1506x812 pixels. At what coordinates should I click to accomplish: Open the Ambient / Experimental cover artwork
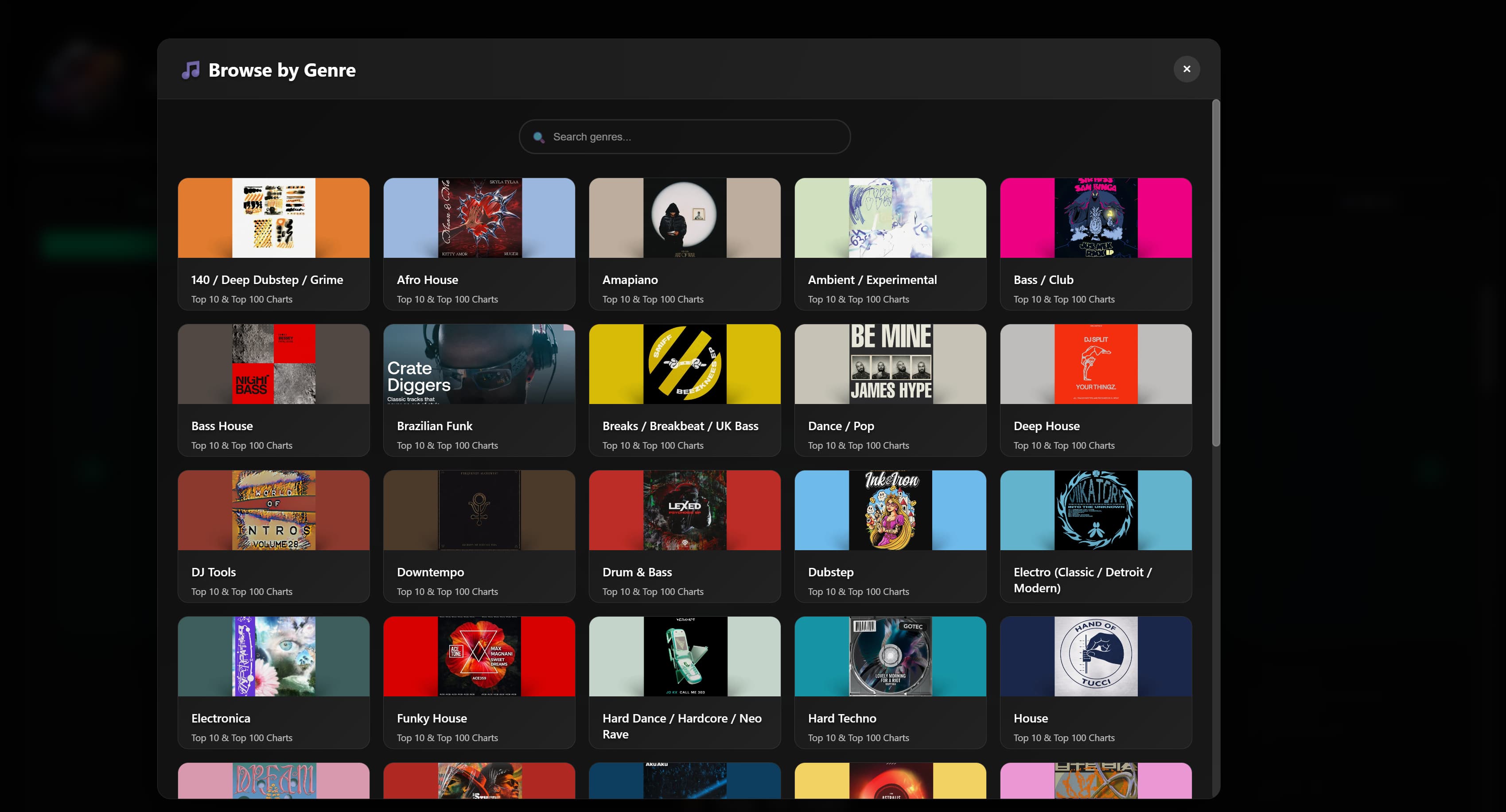(891, 218)
